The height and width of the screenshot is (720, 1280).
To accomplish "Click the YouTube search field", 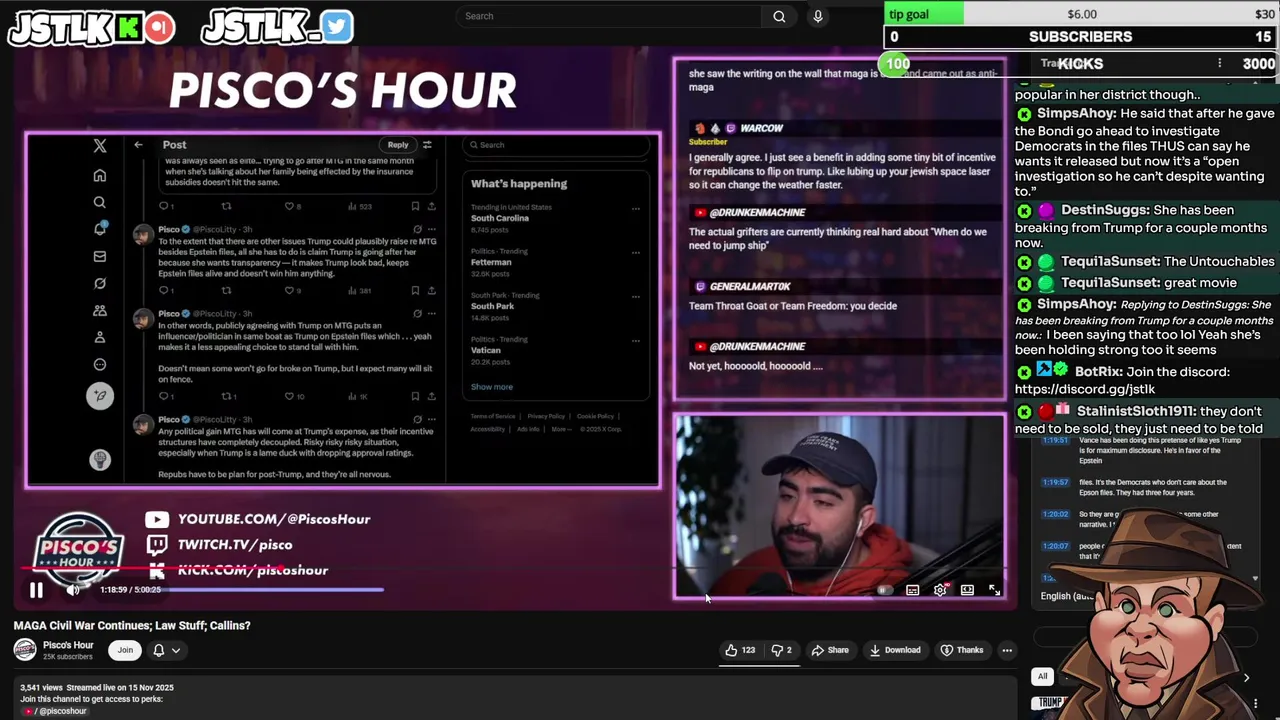I will pos(607,16).
